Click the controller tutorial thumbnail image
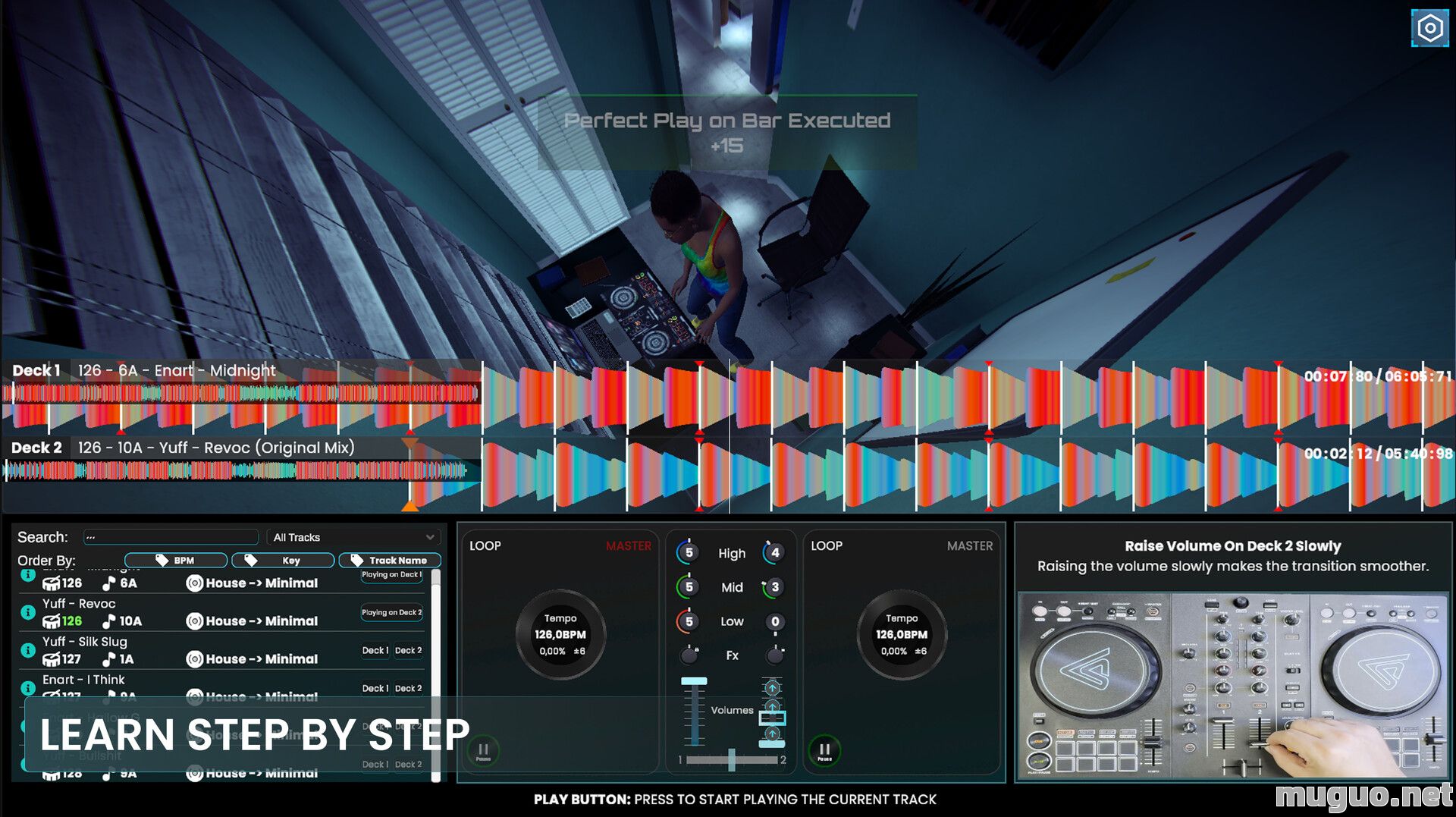This screenshot has width=1456, height=817. [x=1233, y=686]
